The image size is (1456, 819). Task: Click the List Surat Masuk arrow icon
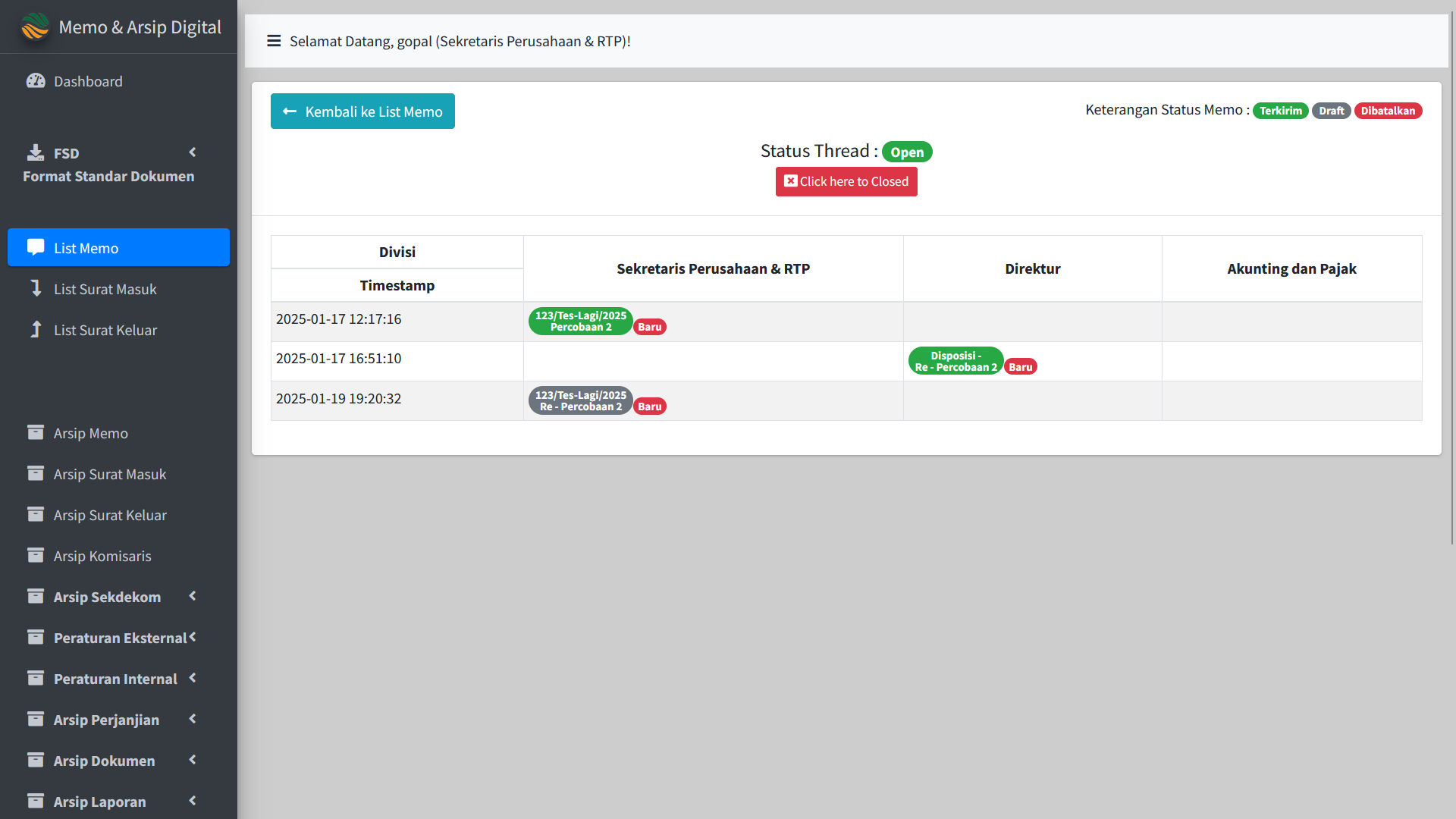[36, 288]
